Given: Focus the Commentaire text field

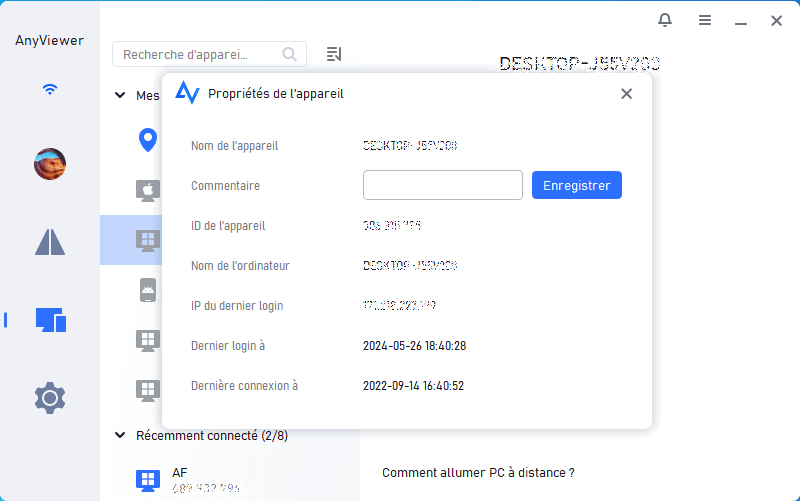Looking at the screenshot, I should [443, 185].
